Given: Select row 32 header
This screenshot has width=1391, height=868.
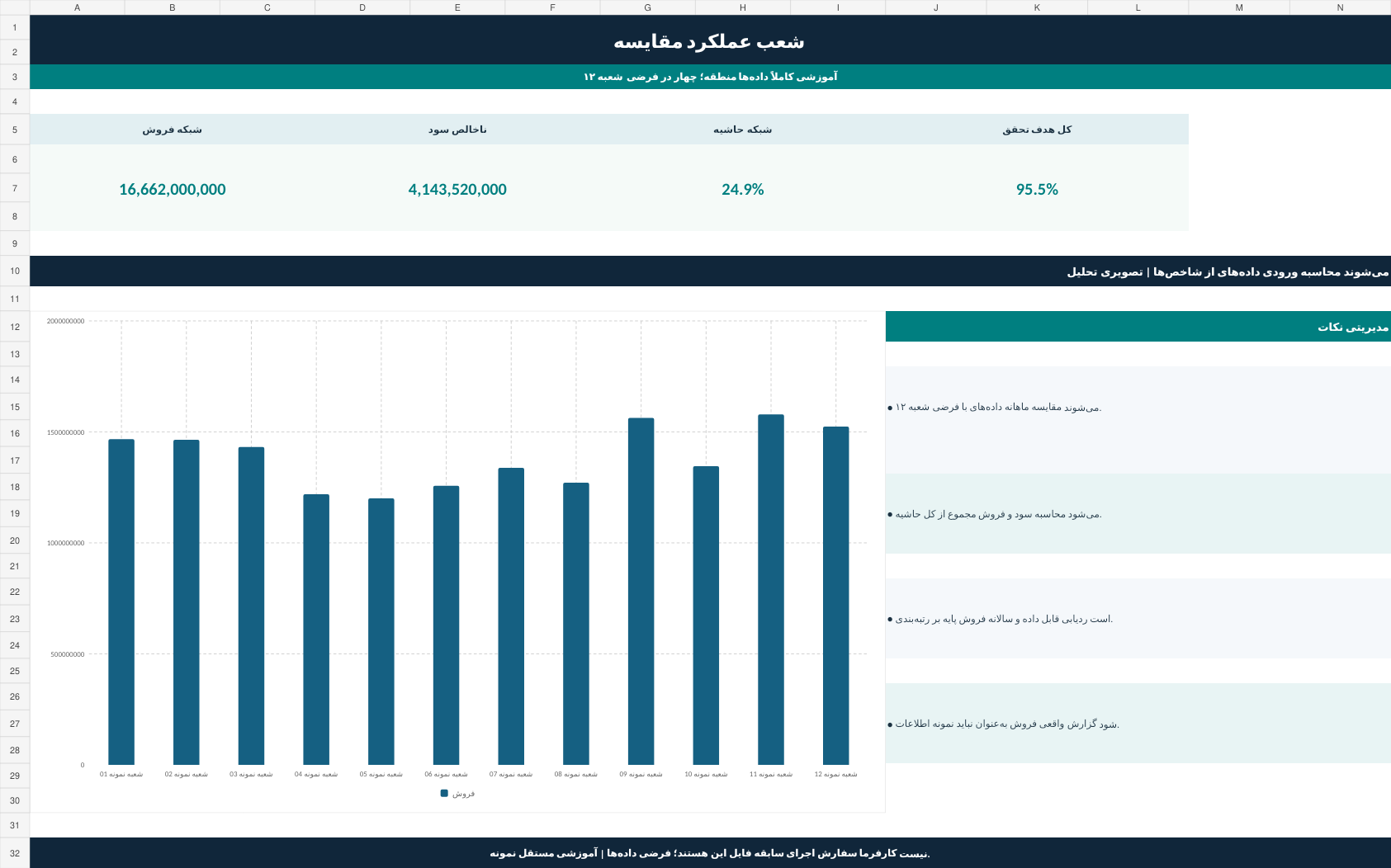Looking at the screenshot, I should tap(15, 853).
